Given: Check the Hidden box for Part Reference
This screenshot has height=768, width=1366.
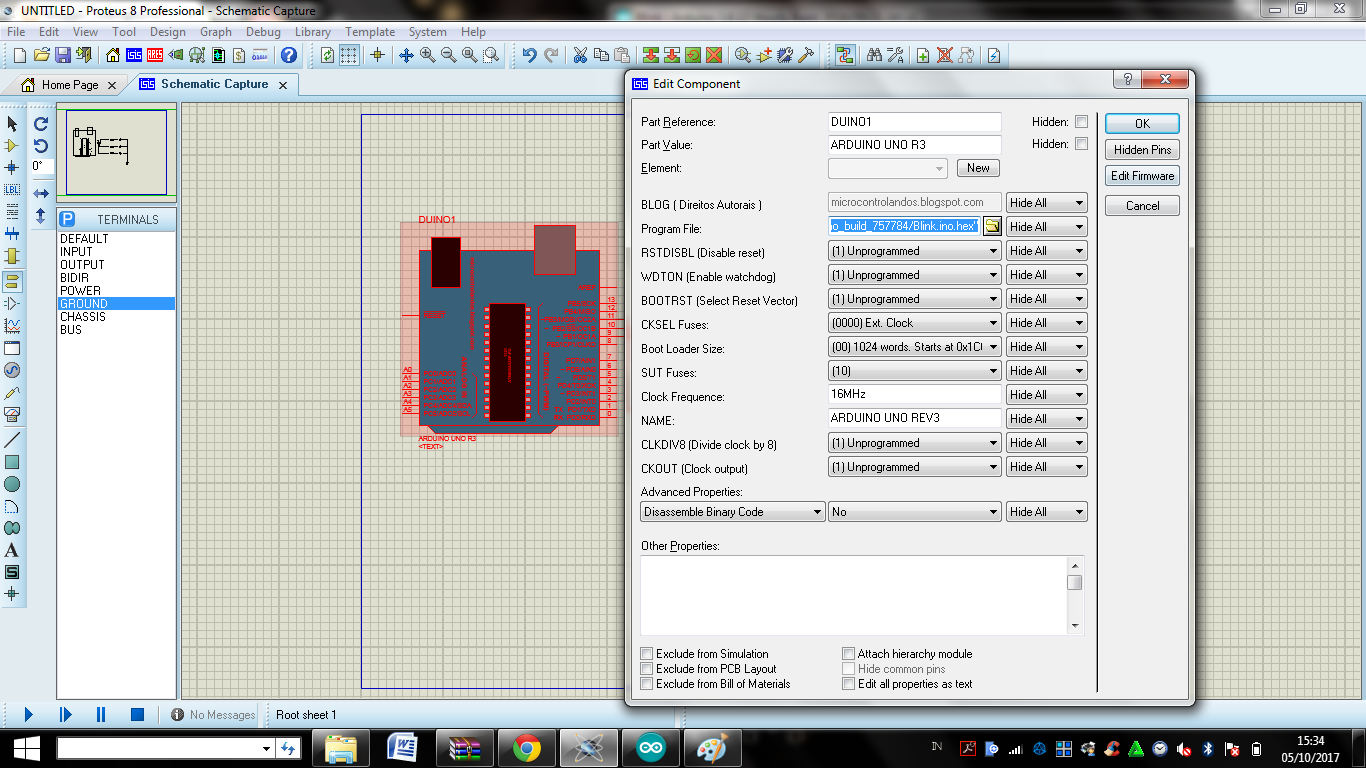Looking at the screenshot, I should click(x=1081, y=121).
